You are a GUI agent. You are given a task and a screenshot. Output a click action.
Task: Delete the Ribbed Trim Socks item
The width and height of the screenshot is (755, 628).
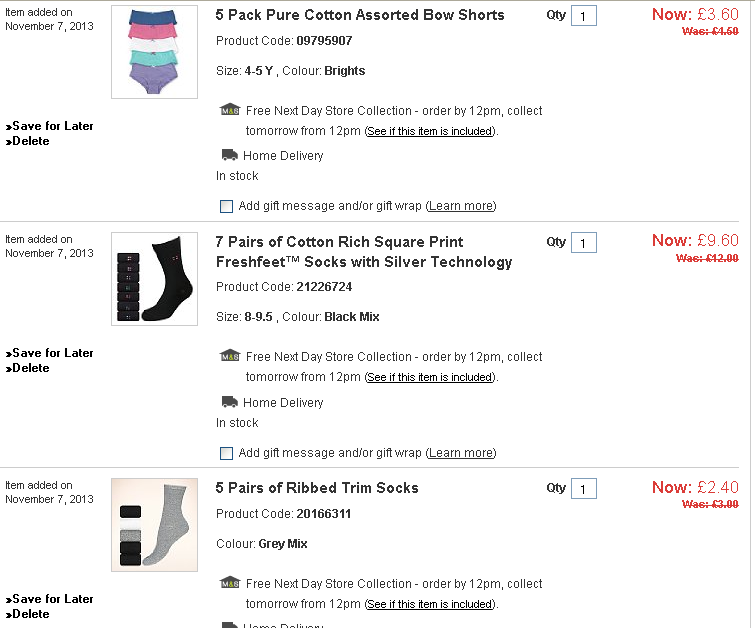click(x=31, y=614)
